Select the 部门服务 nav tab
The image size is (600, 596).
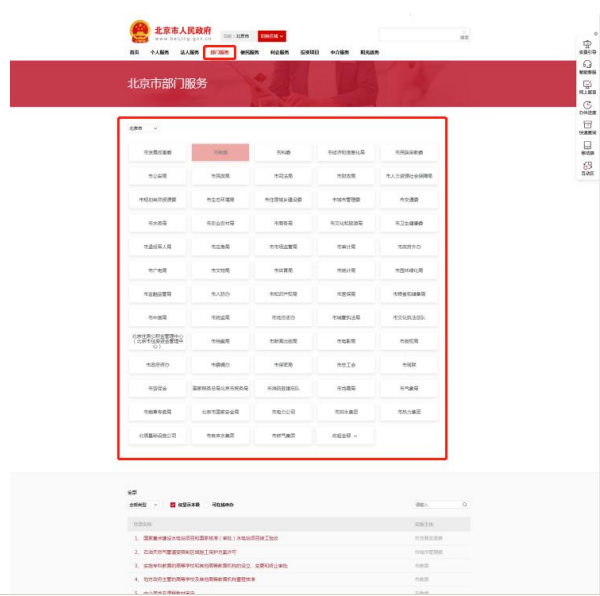[219, 52]
